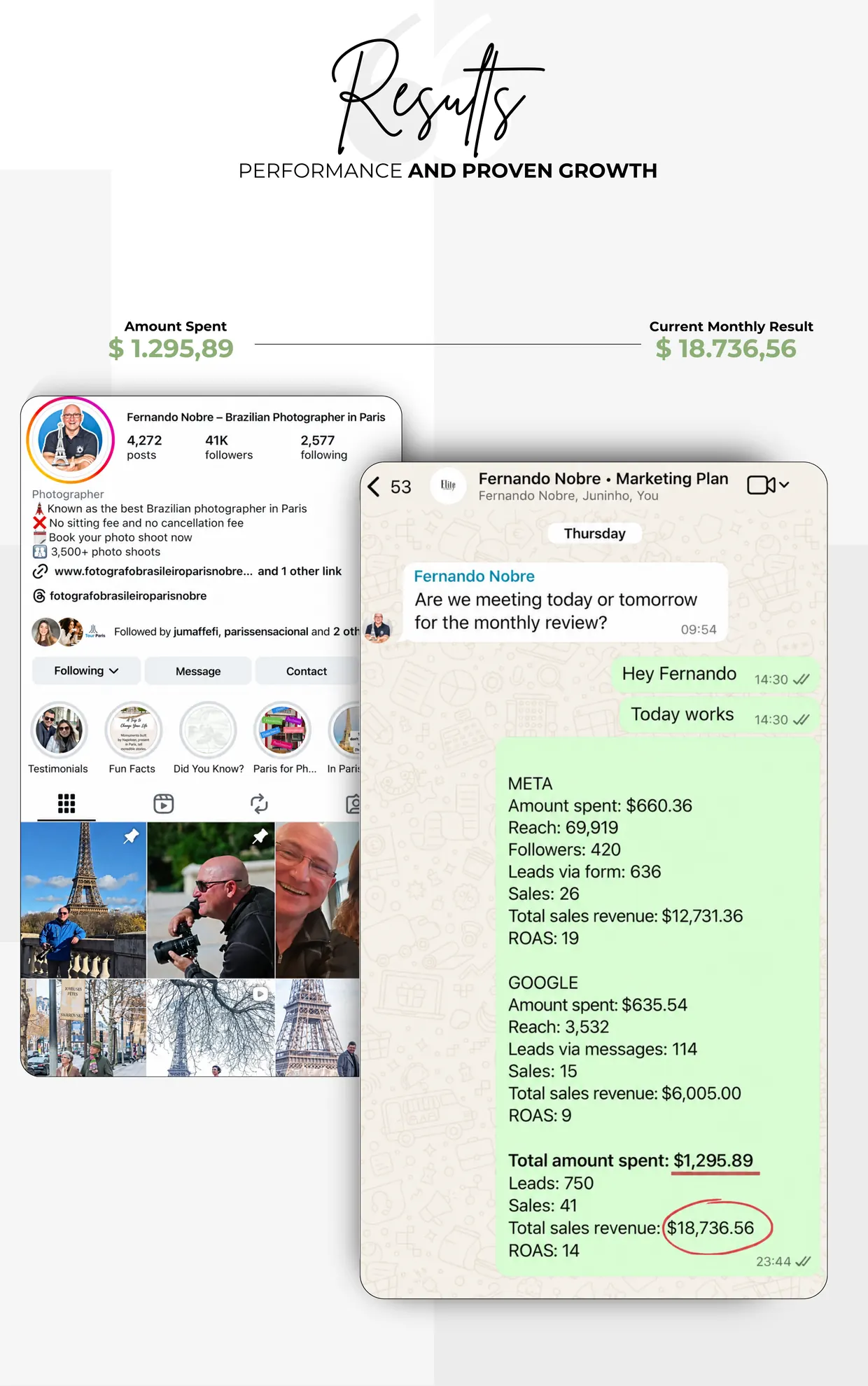
Task: Tap Fernando Nobre's avatar beside his message
Action: (378, 628)
